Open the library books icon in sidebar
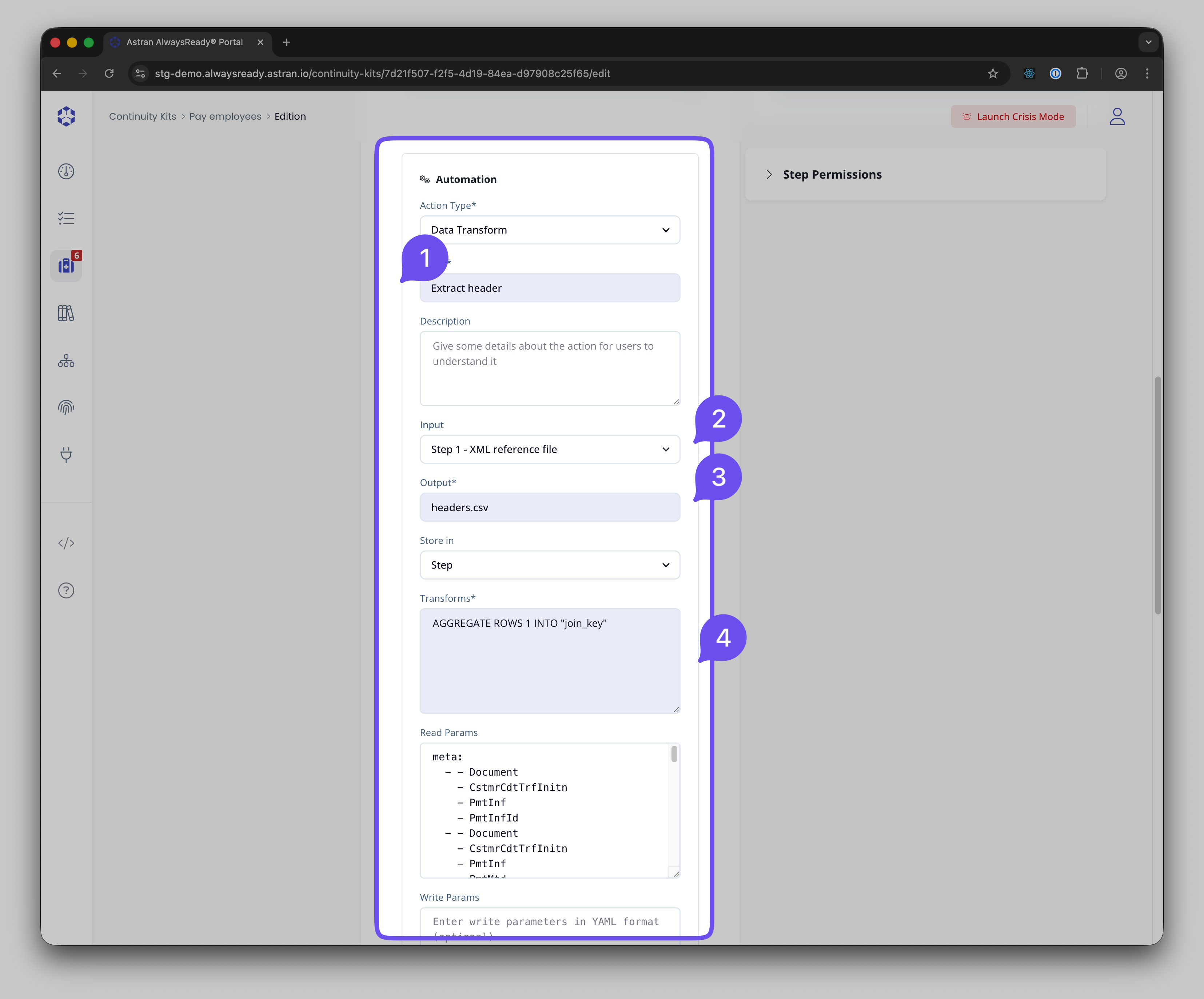This screenshot has width=1204, height=999. (x=66, y=313)
